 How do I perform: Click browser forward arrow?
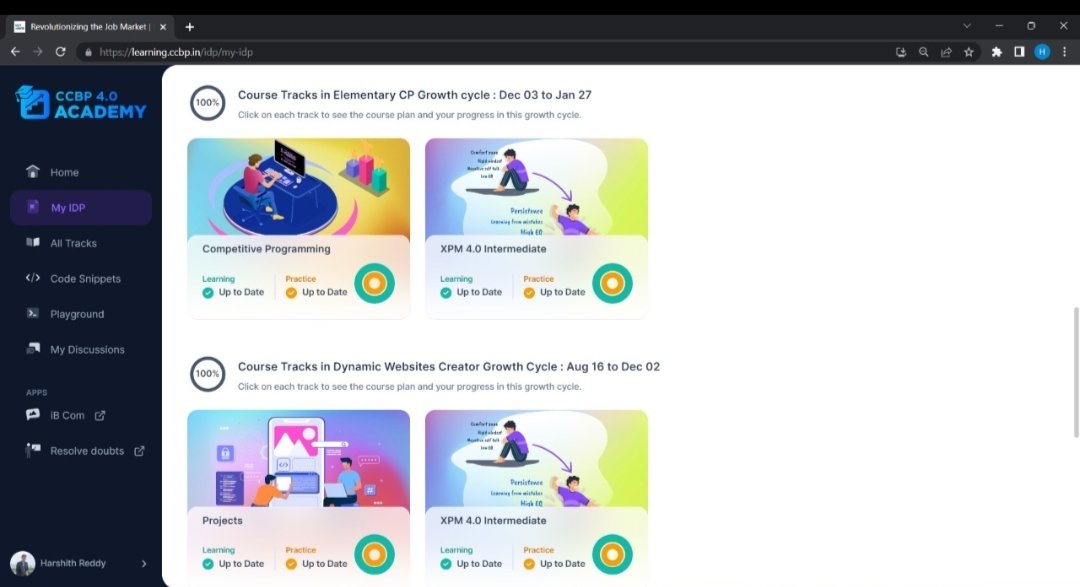click(38, 52)
